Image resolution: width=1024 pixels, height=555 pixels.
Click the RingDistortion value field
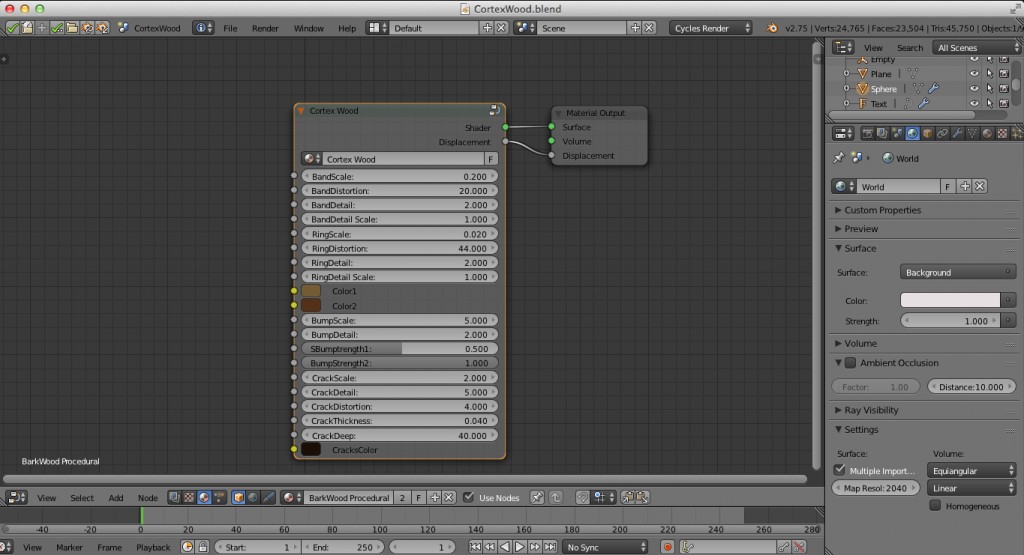(x=399, y=248)
